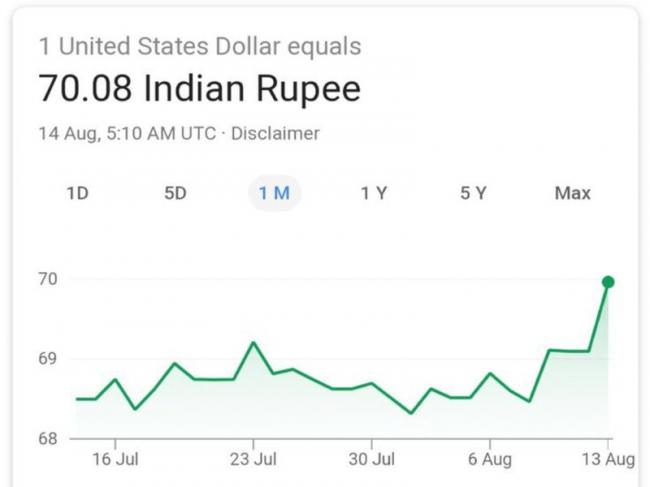Viewport: 650px width, 487px height.
Task: Click the 70 y-axis value label
Action: click(x=49, y=279)
